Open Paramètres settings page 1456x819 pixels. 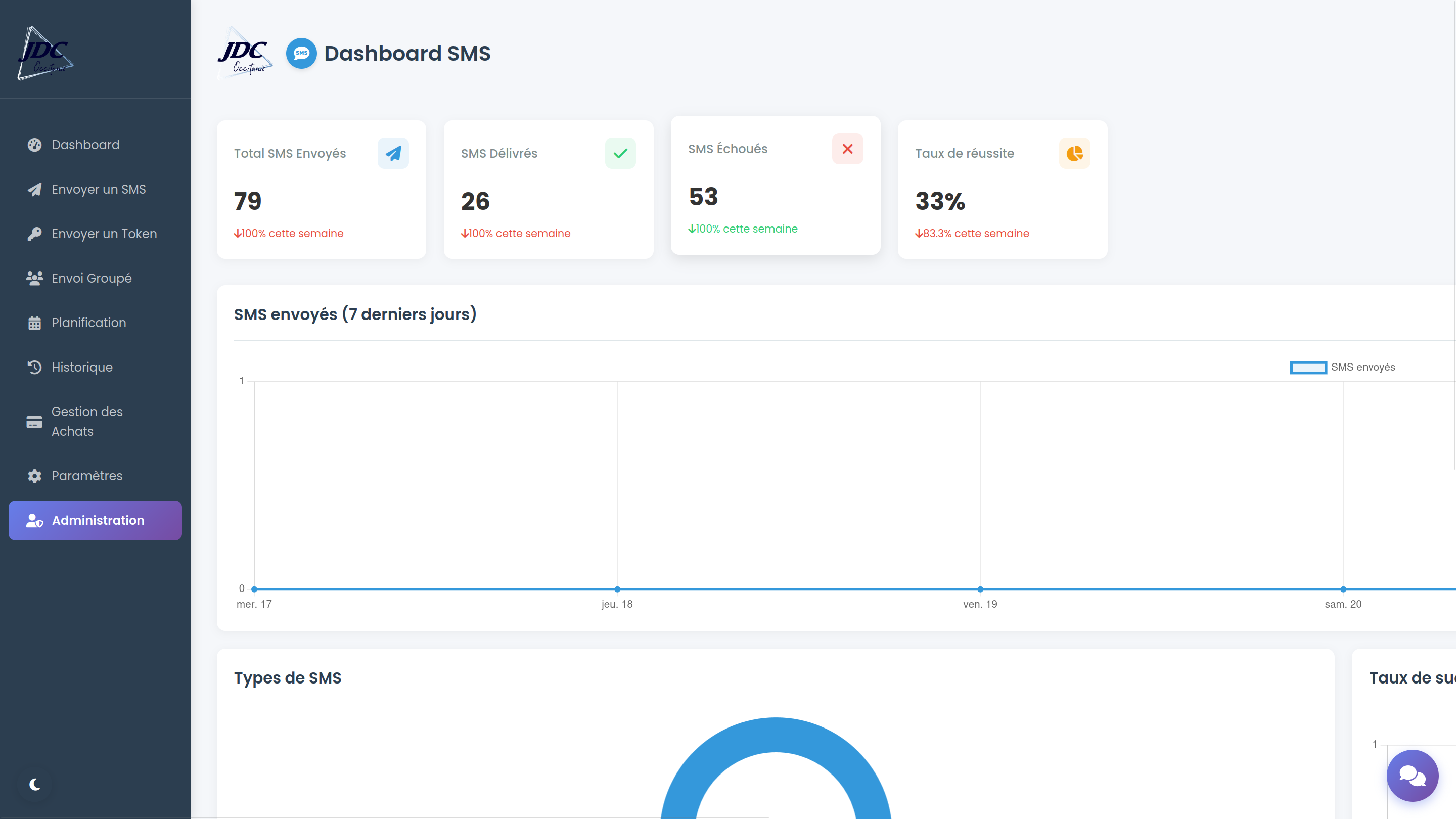click(95, 476)
